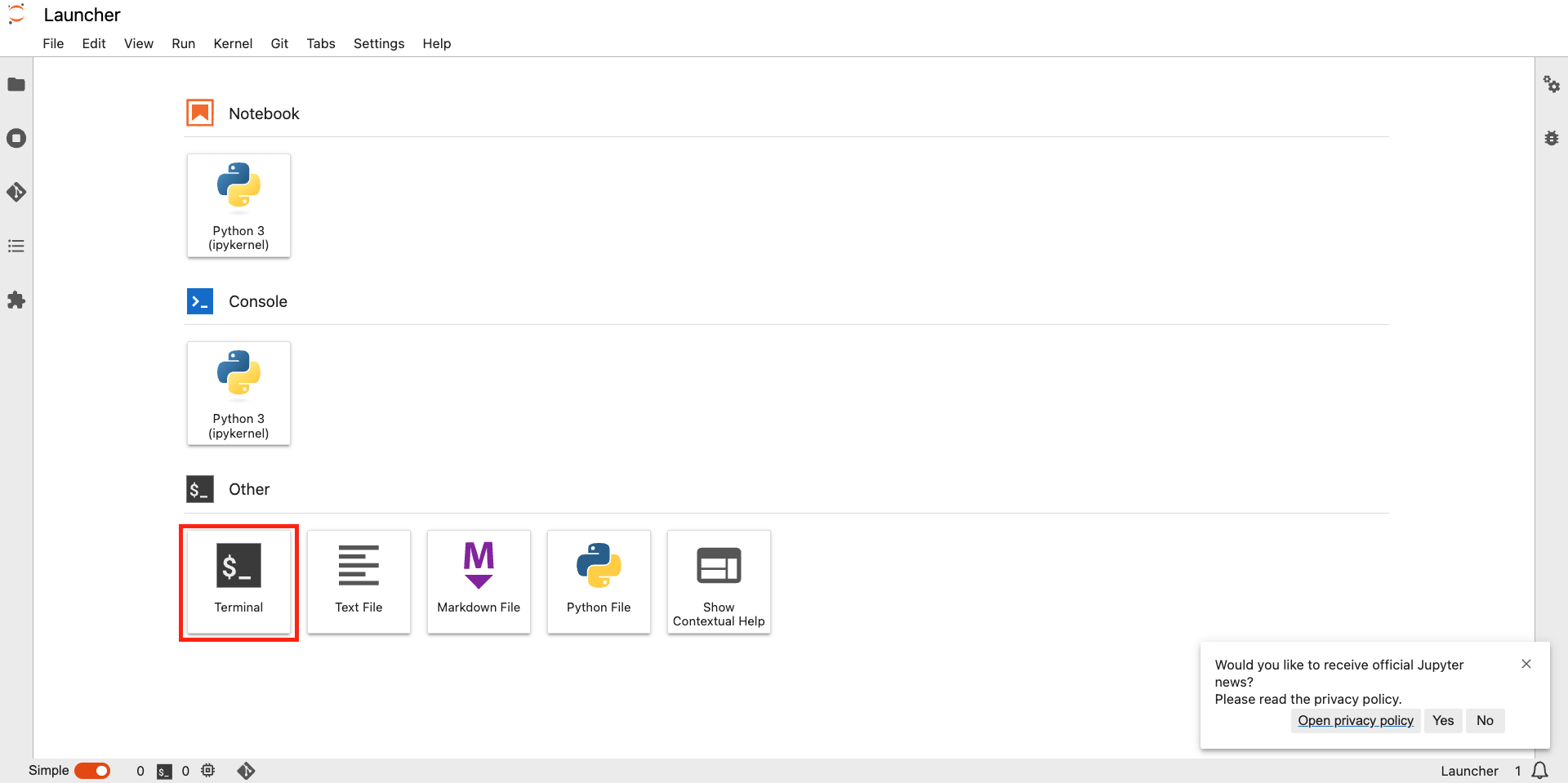Open the Kernel menu
The height and width of the screenshot is (783, 1568).
point(233,43)
